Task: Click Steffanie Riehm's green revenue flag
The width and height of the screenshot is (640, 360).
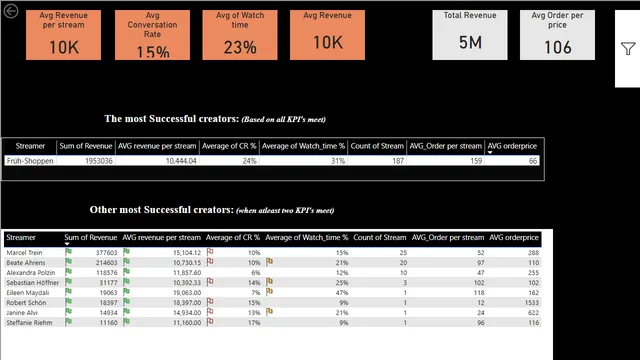Action: (x=68, y=322)
